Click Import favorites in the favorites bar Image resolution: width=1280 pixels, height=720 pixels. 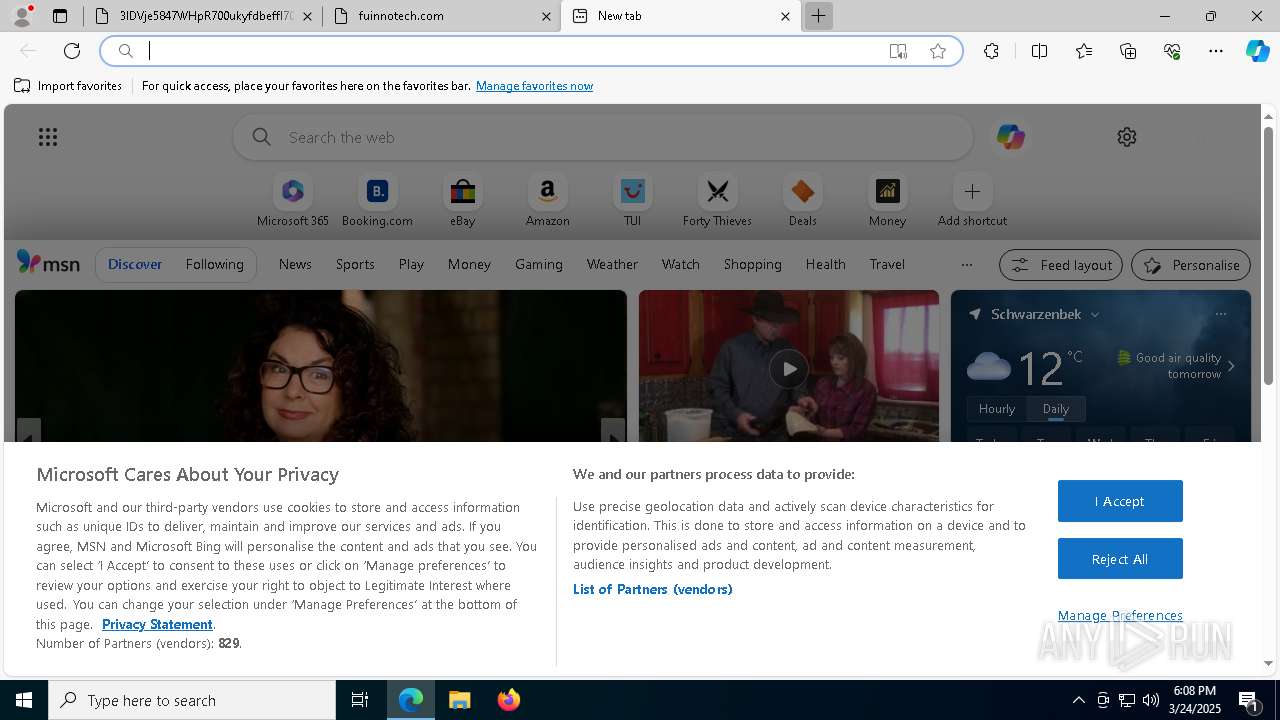point(68,86)
